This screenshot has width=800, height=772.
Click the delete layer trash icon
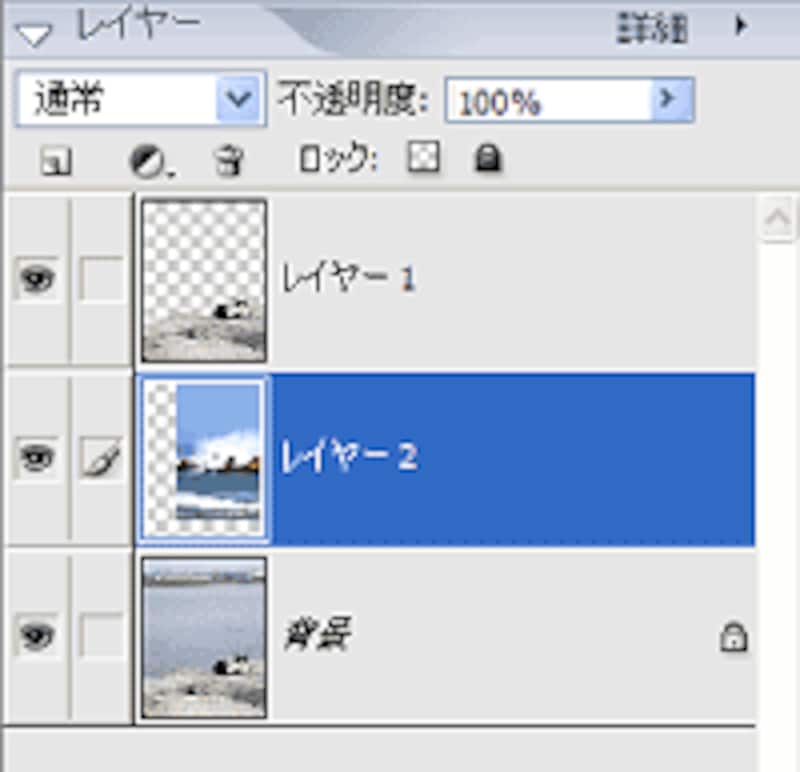tap(229, 161)
